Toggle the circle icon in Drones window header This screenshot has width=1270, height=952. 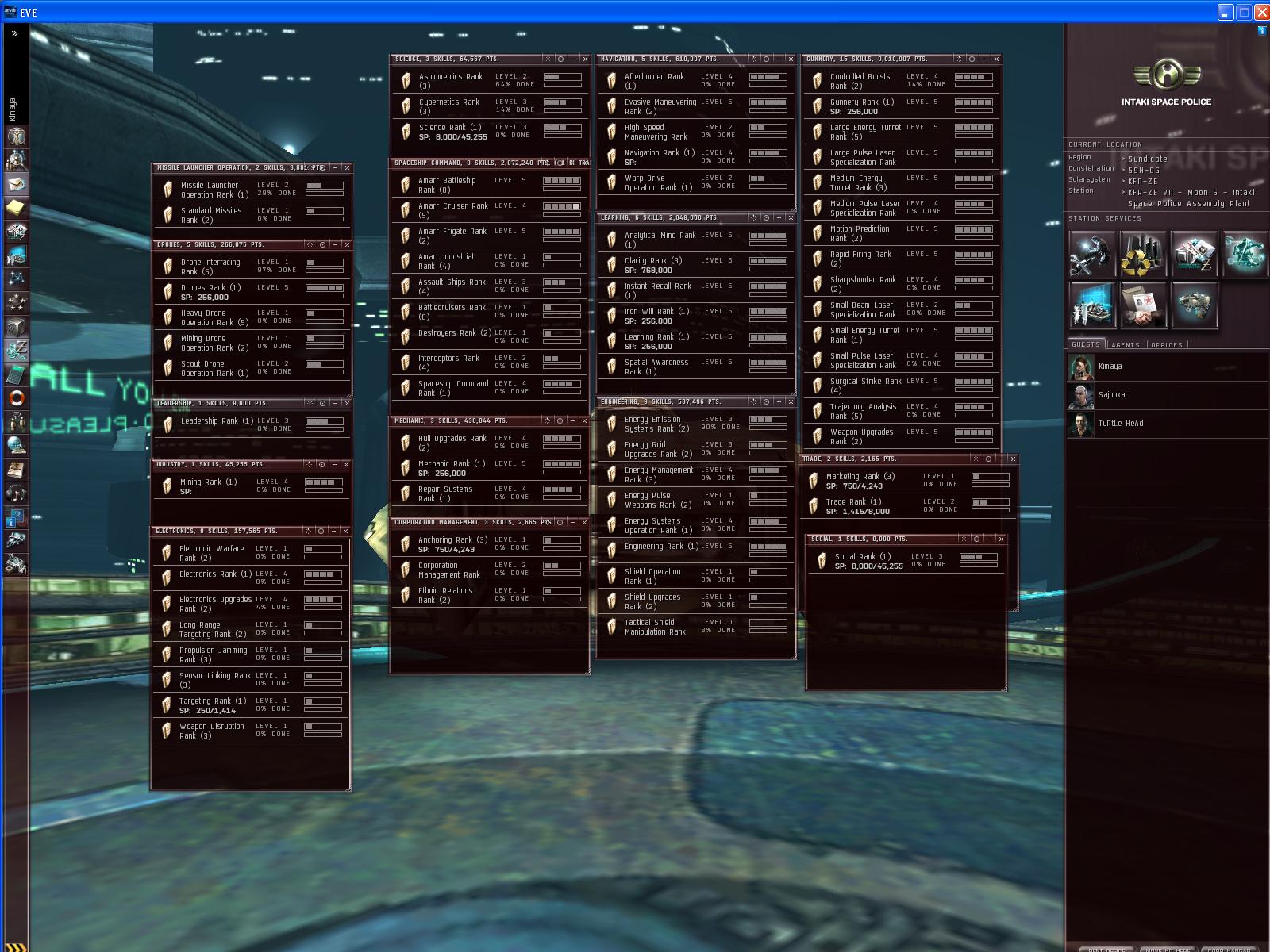322,245
